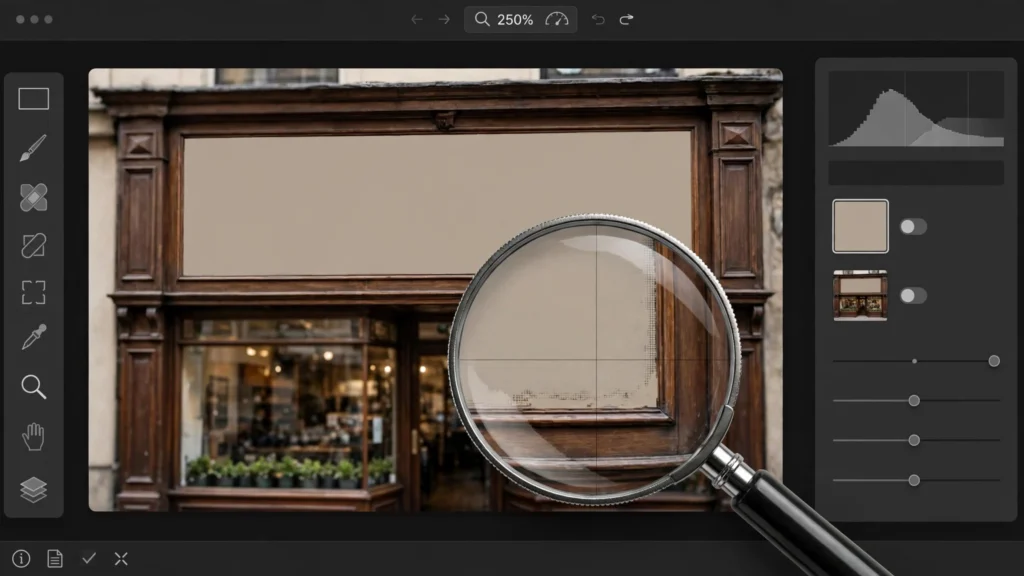Open the document notes icon
The height and width of the screenshot is (576, 1024).
55,558
